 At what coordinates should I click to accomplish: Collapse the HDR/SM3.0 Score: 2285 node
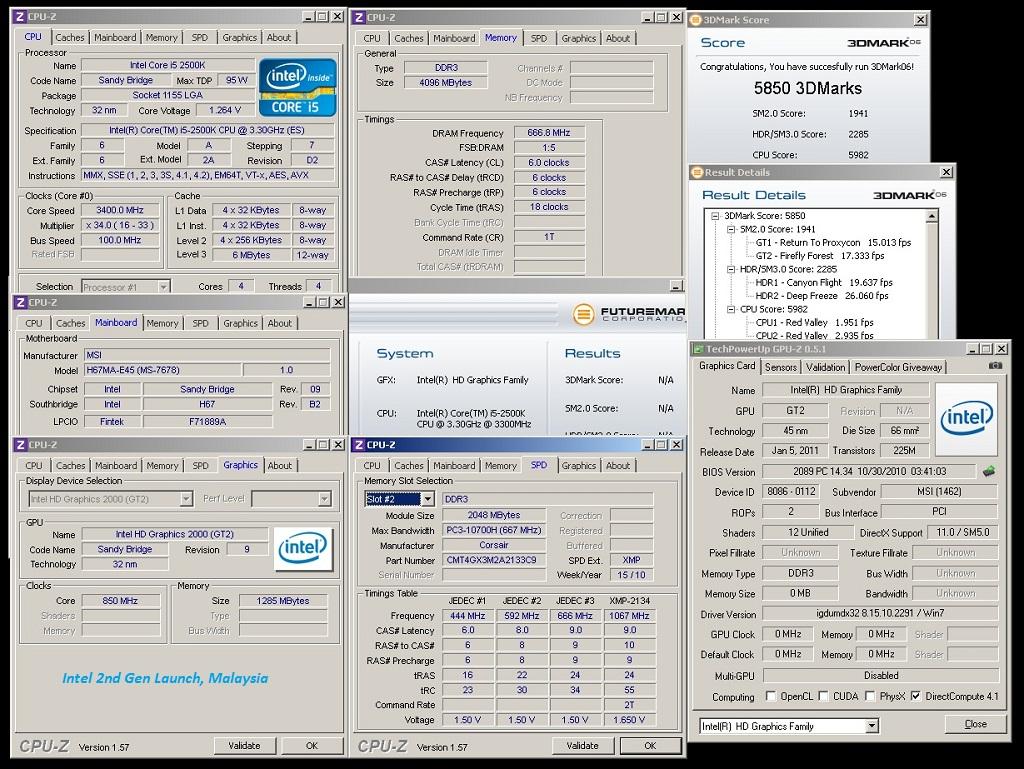pos(731,269)
